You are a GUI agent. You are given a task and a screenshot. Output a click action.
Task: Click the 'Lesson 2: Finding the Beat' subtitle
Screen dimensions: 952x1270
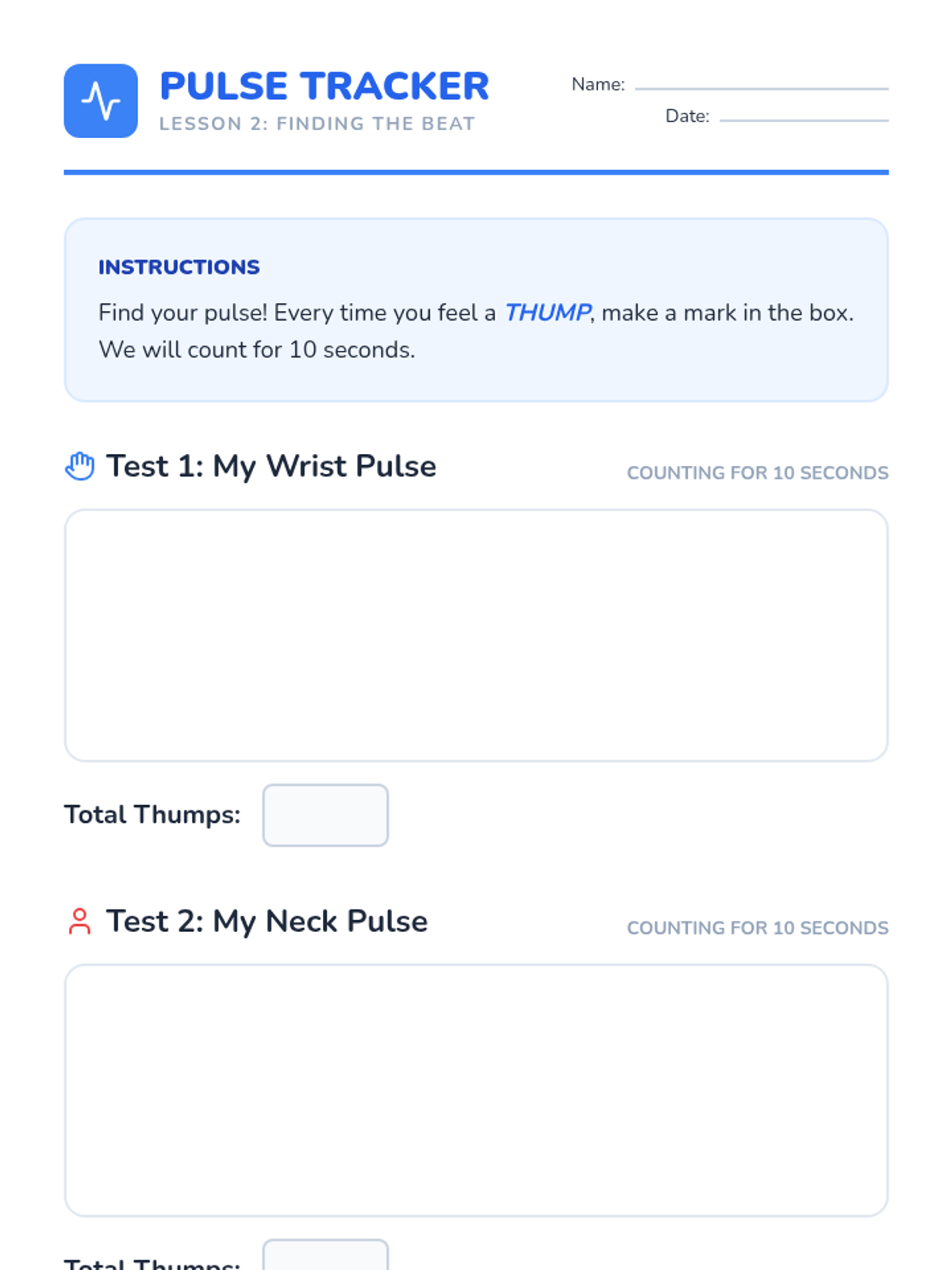coord(317,124)
